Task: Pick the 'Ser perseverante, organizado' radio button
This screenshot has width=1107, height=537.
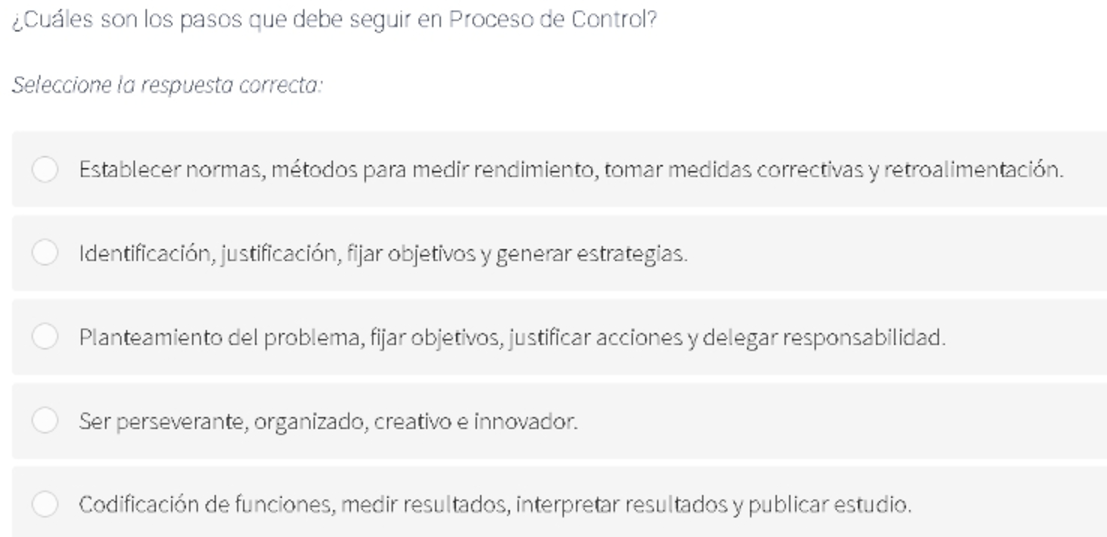Action: [x=44, y=421]
